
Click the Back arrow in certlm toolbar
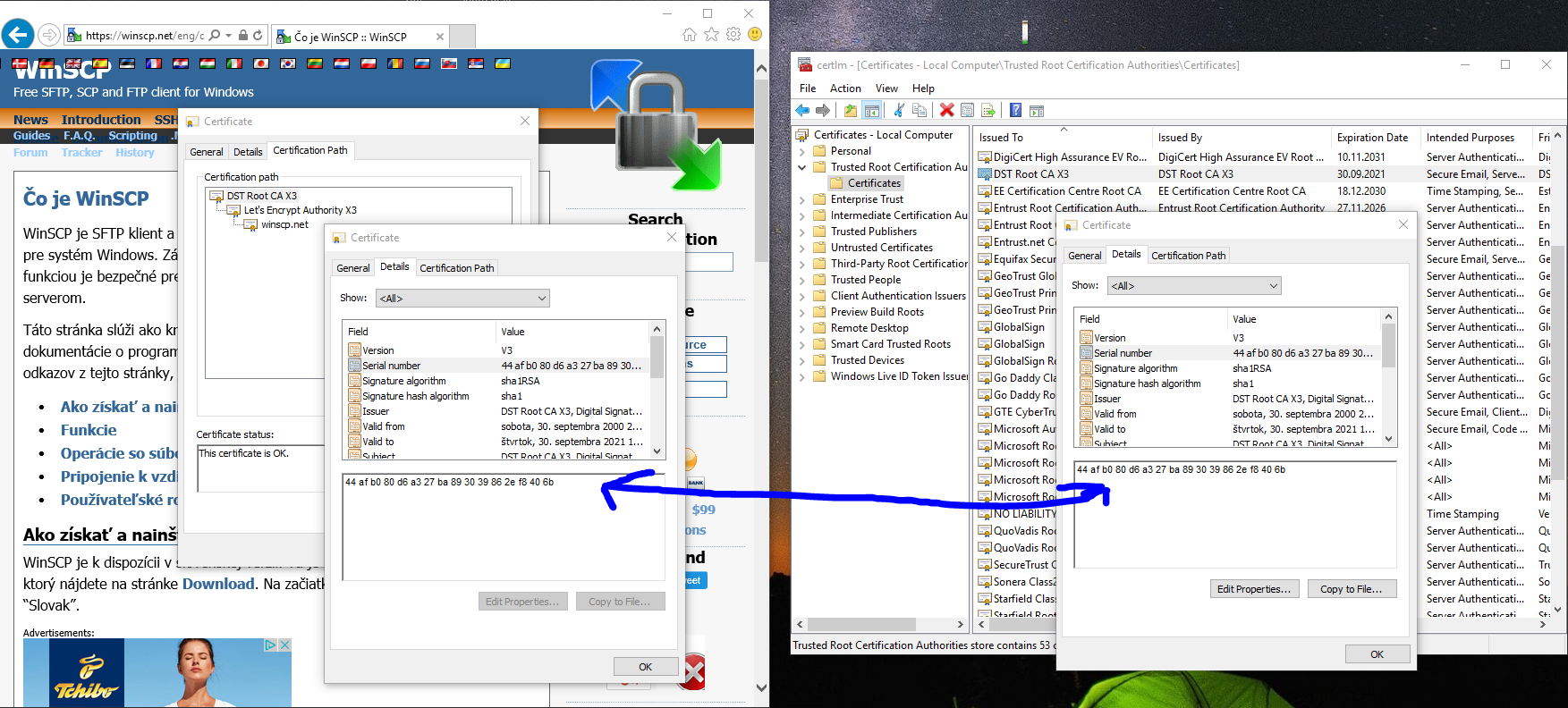(x=802, y=110)
